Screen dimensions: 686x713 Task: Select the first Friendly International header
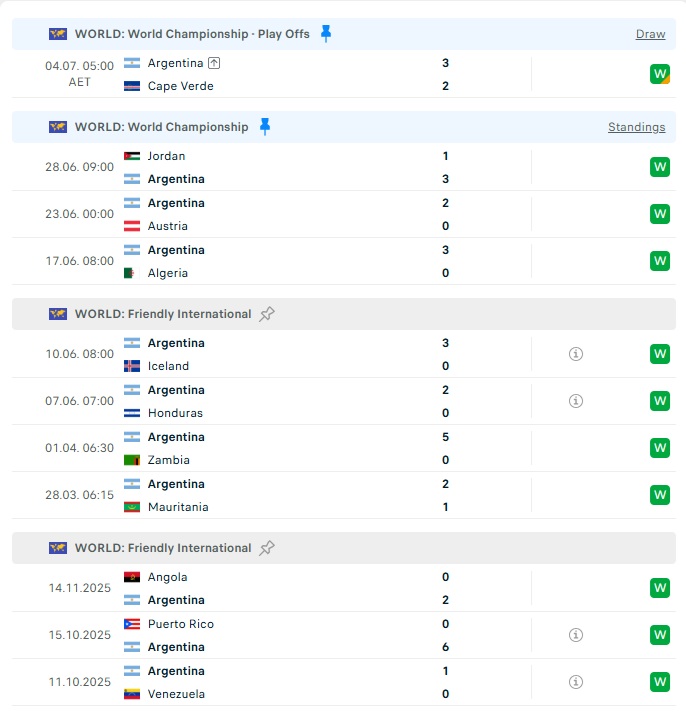(344, 314)
